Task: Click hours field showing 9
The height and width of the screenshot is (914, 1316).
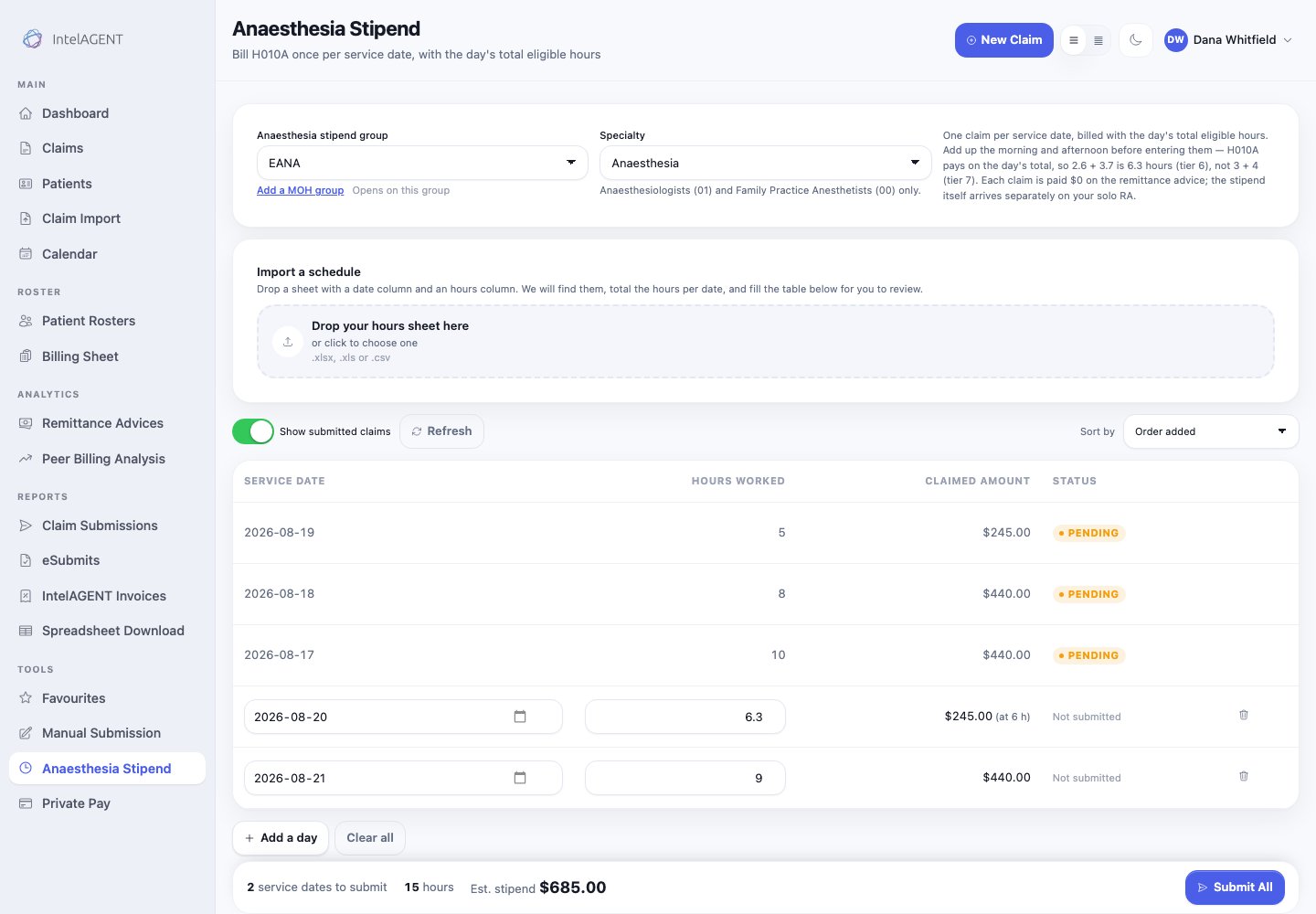Action: pos(685,778)
